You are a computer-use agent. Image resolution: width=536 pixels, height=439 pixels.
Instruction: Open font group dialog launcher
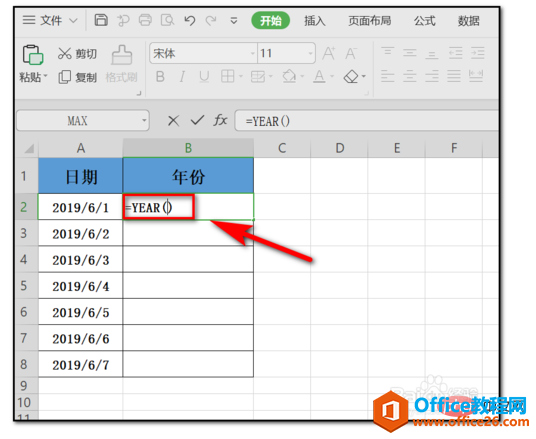pyautogui.click(x=366, y=93)
